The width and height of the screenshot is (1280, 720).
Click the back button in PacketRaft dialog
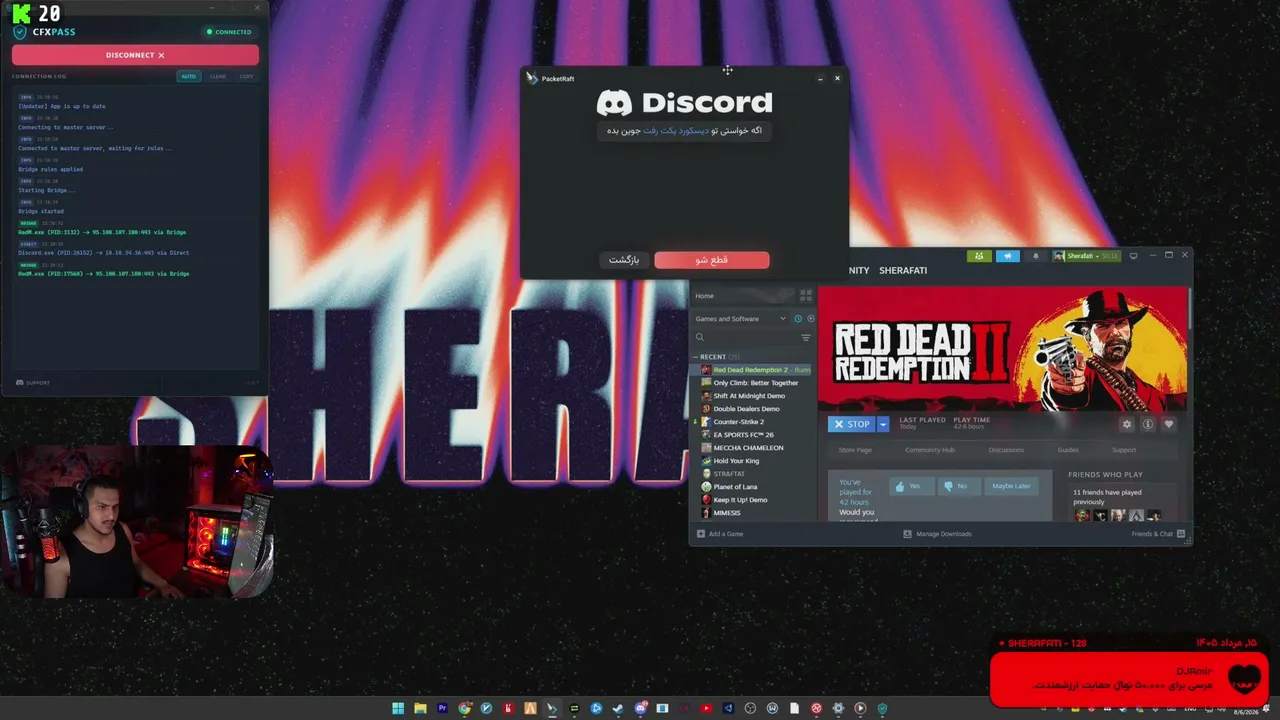pos(624,260)
